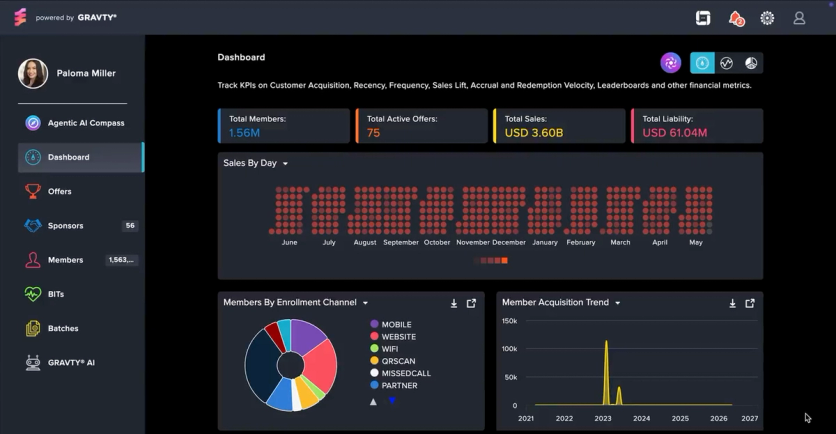Click the Members count badge 1,563

[x=122, y=260]
